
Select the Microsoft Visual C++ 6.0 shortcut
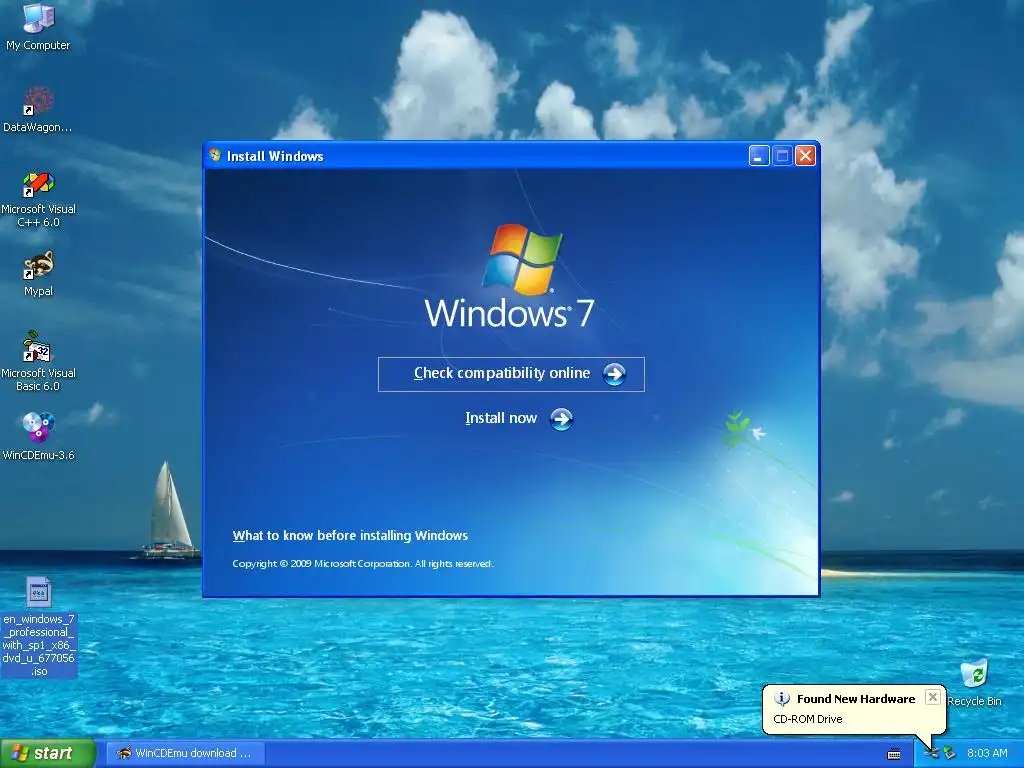(38, 184)
